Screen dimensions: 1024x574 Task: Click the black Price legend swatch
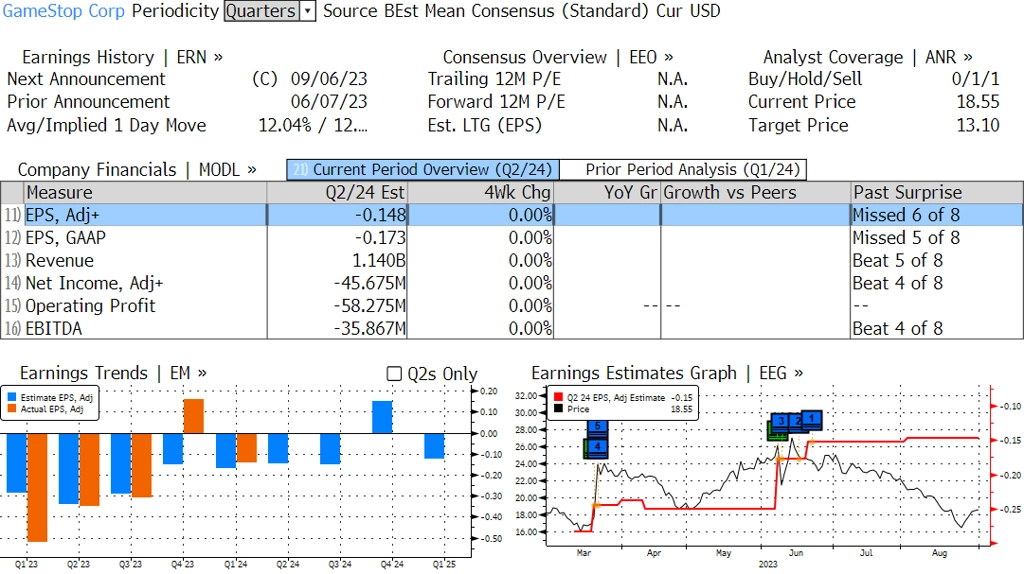coord(558,409)
